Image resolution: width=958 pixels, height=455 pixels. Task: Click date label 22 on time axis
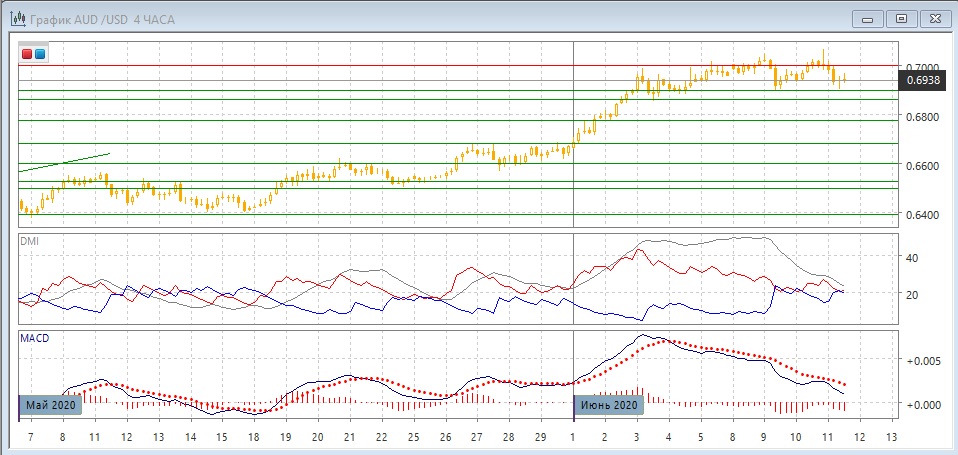[x=381, y=438]
